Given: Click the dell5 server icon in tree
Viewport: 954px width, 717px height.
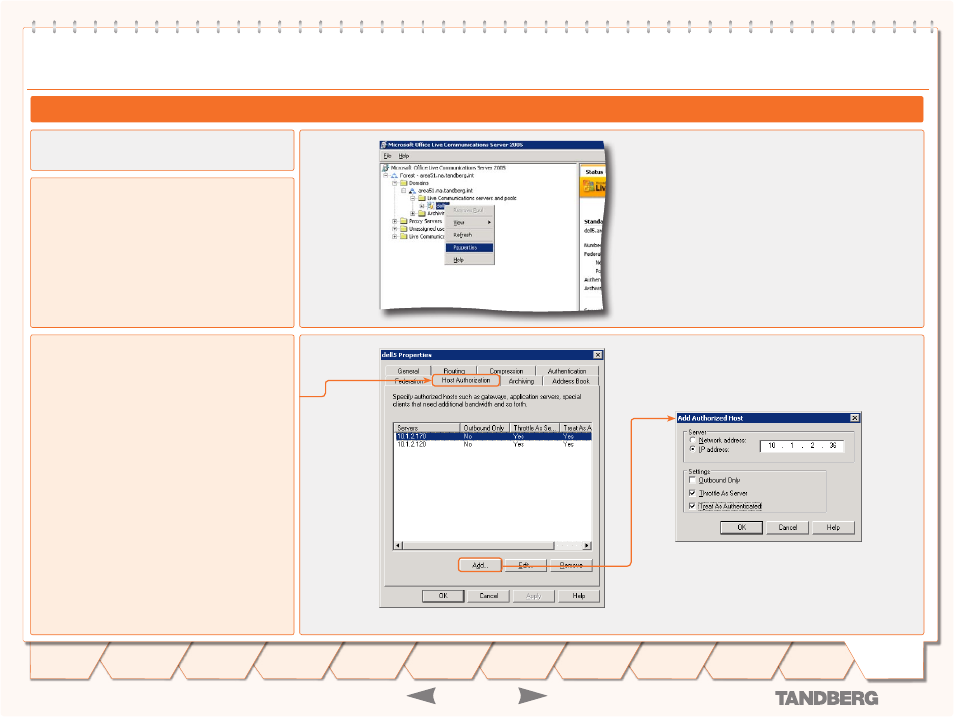Looking at the screenshot, I should click(x=431, y=206).
